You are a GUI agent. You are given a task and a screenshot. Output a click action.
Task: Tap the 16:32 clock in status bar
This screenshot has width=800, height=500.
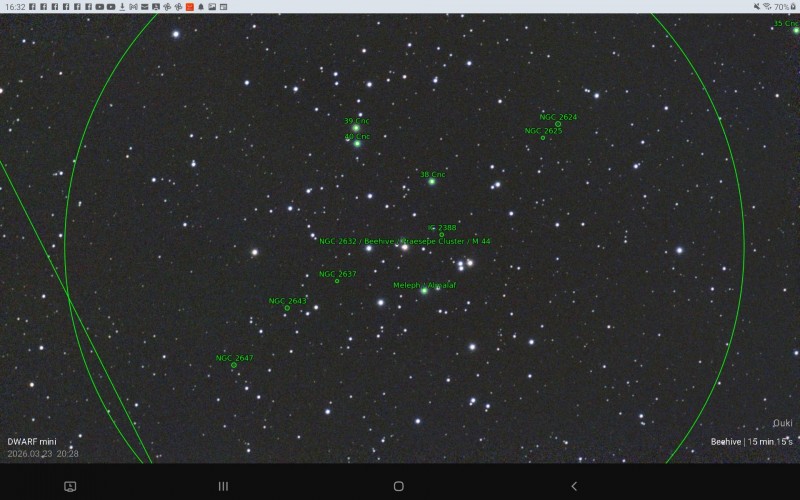pyautogui.click(x=15, y=7)
